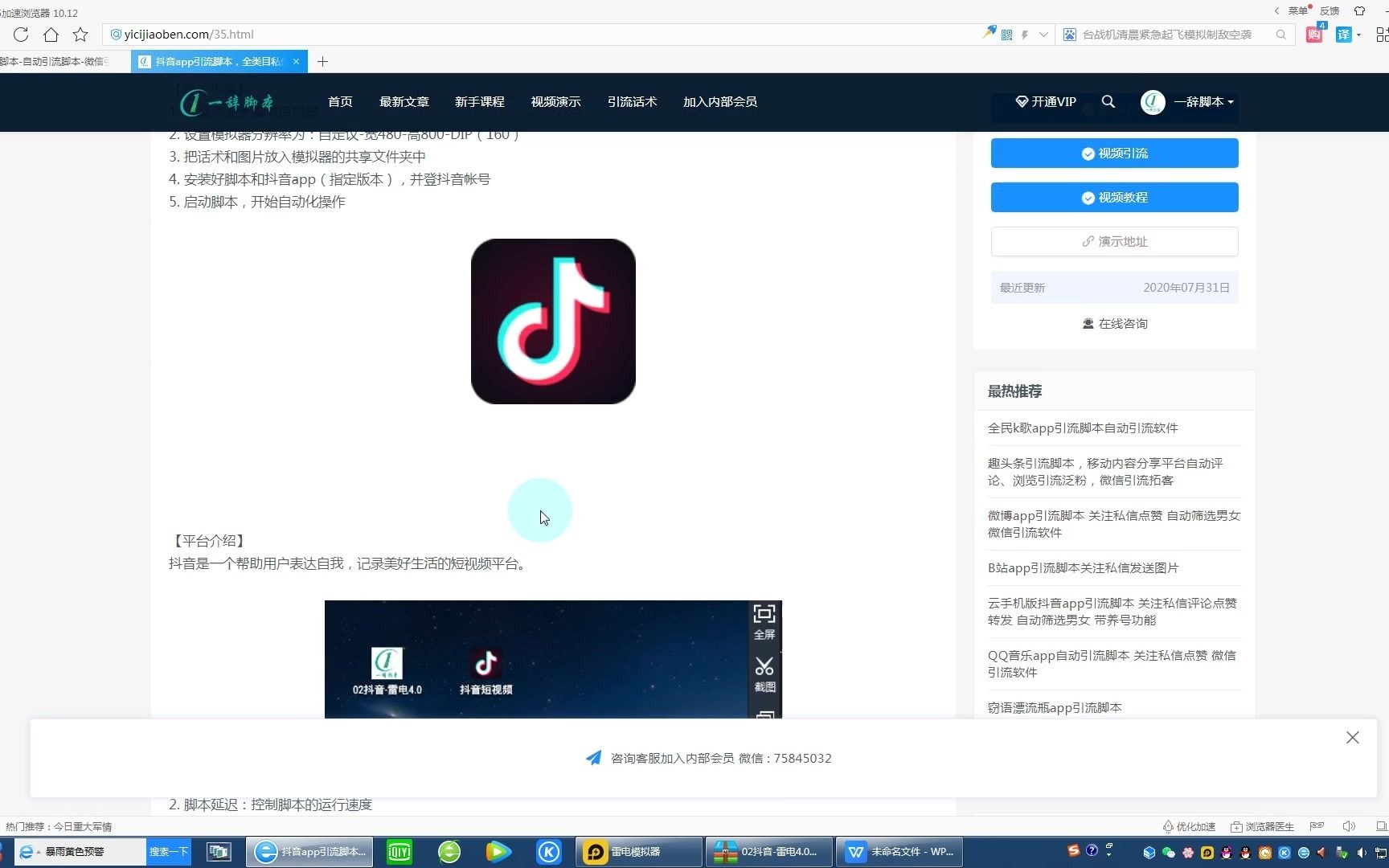
Task: Click the 反馈 feedback menu item
Action: [1330, 10]
